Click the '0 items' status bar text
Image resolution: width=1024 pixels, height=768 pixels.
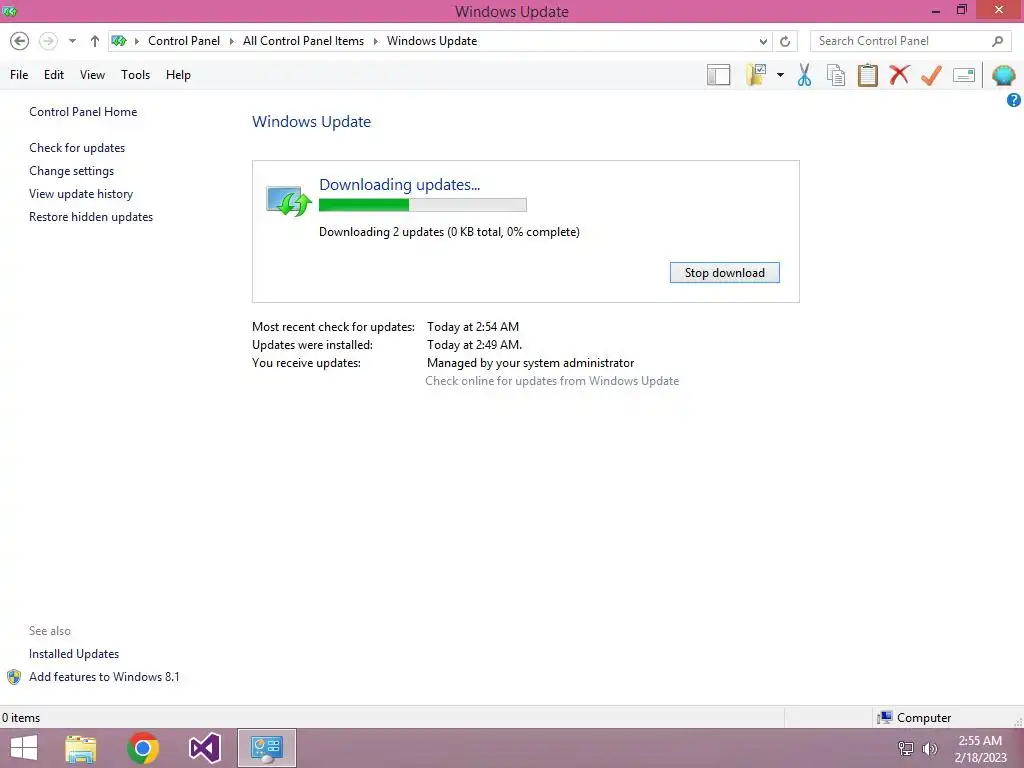tap(21, 718)
